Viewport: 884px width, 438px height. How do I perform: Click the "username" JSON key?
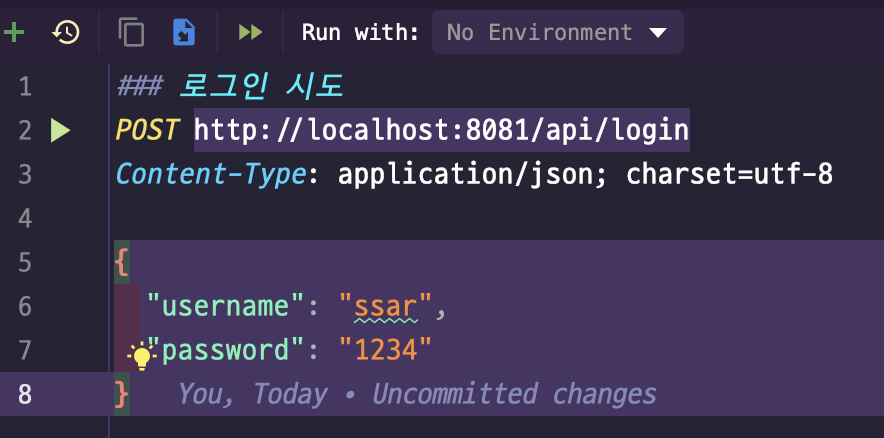point(226,306)
